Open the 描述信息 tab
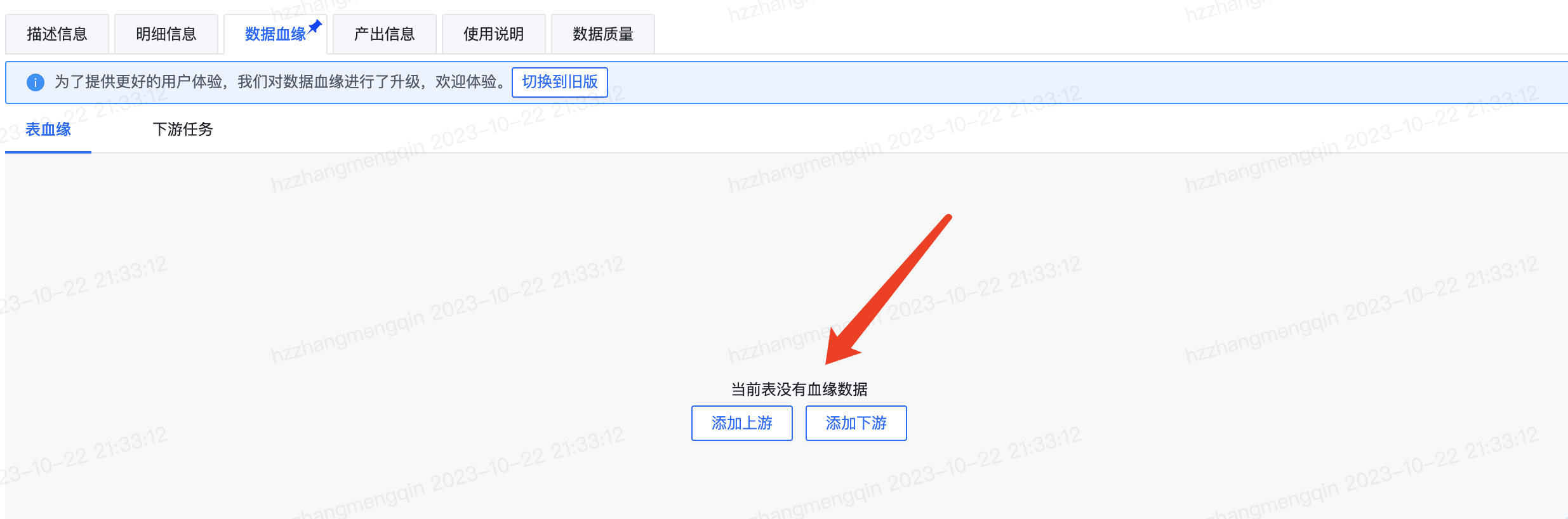1568x519 pixels. coord(57,34)
